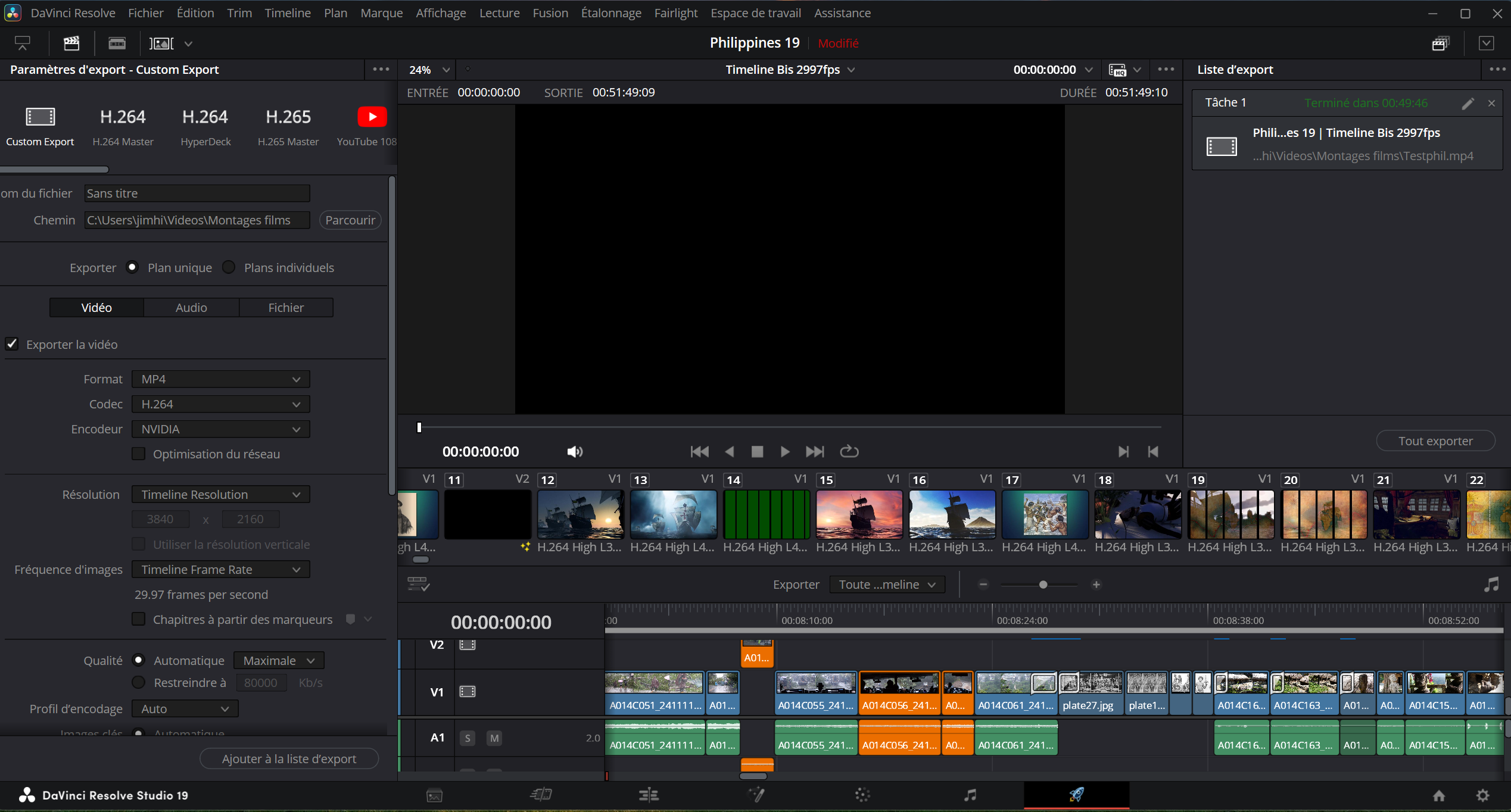1511x812 pixels.
Task: Open timeline view options icon
Action: tap(418, 584)
